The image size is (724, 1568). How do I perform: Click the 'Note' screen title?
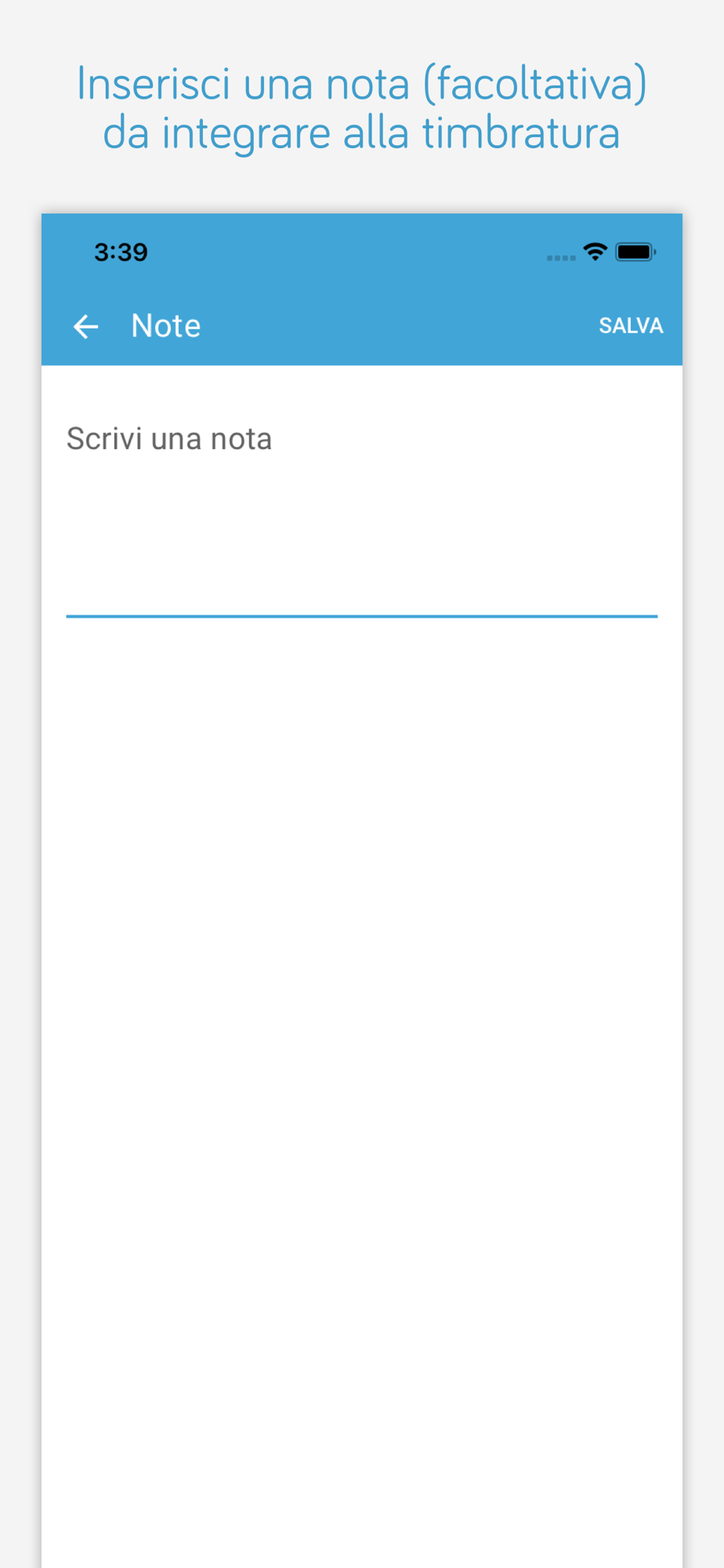click(x=165, y=326)
